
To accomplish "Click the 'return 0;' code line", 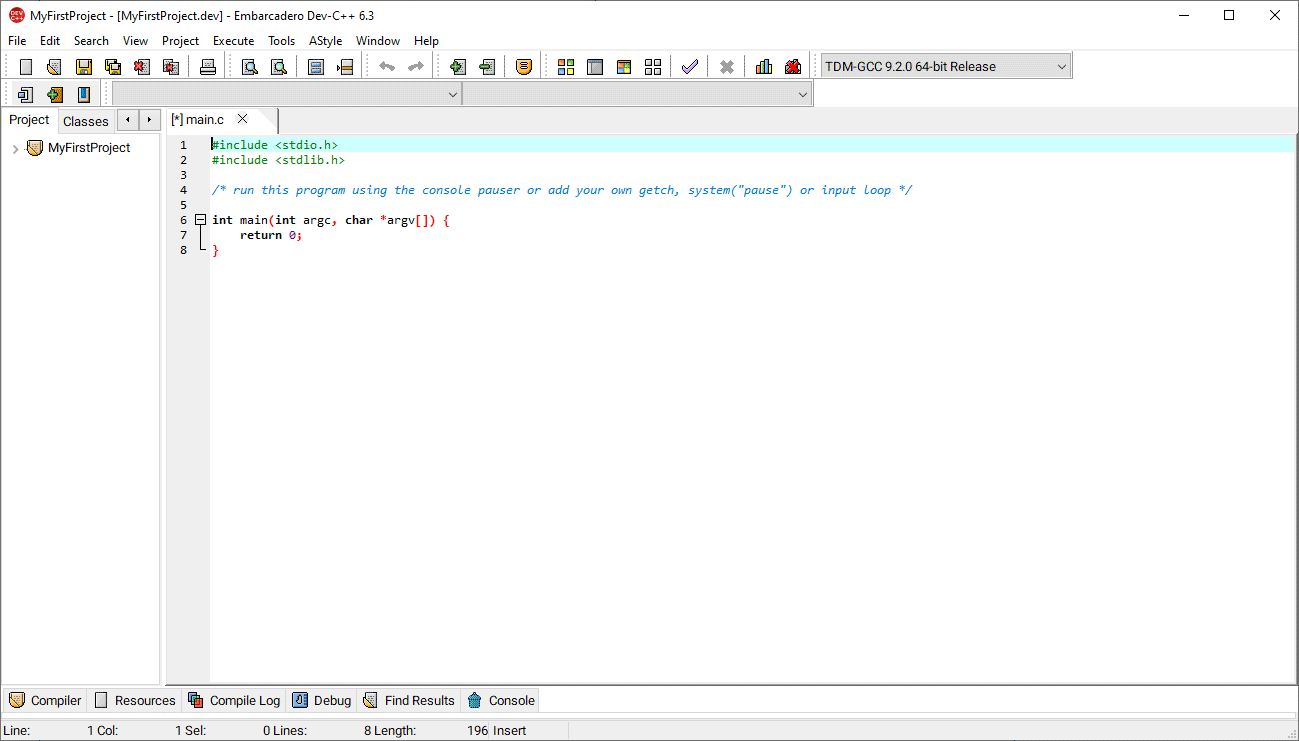I will pyautogui.click(x=271, y=235).
